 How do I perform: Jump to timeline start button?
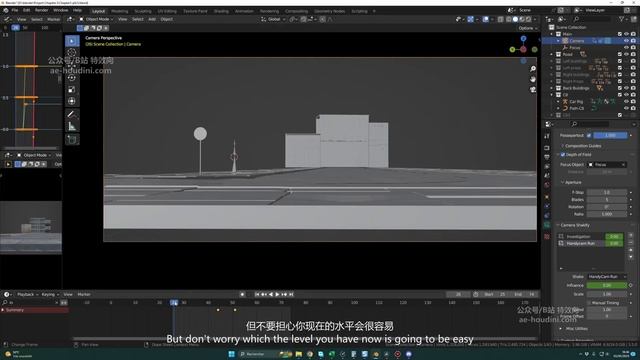click(x=257, y=294)
